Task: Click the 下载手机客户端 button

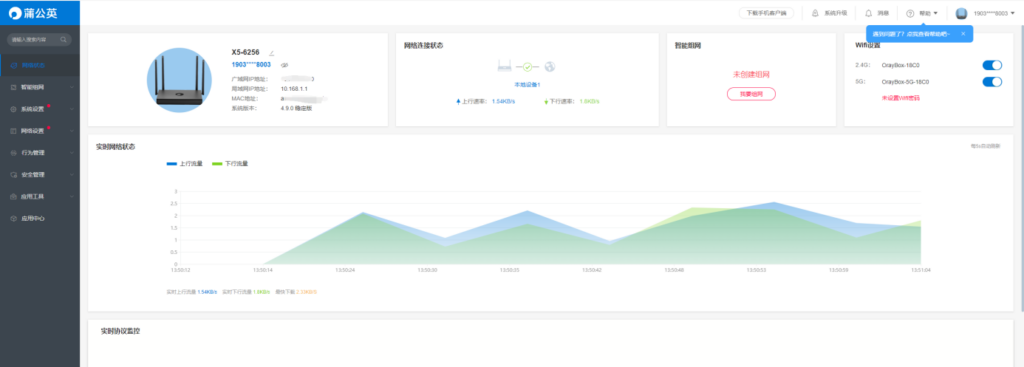Action: (x=766, y=13)
